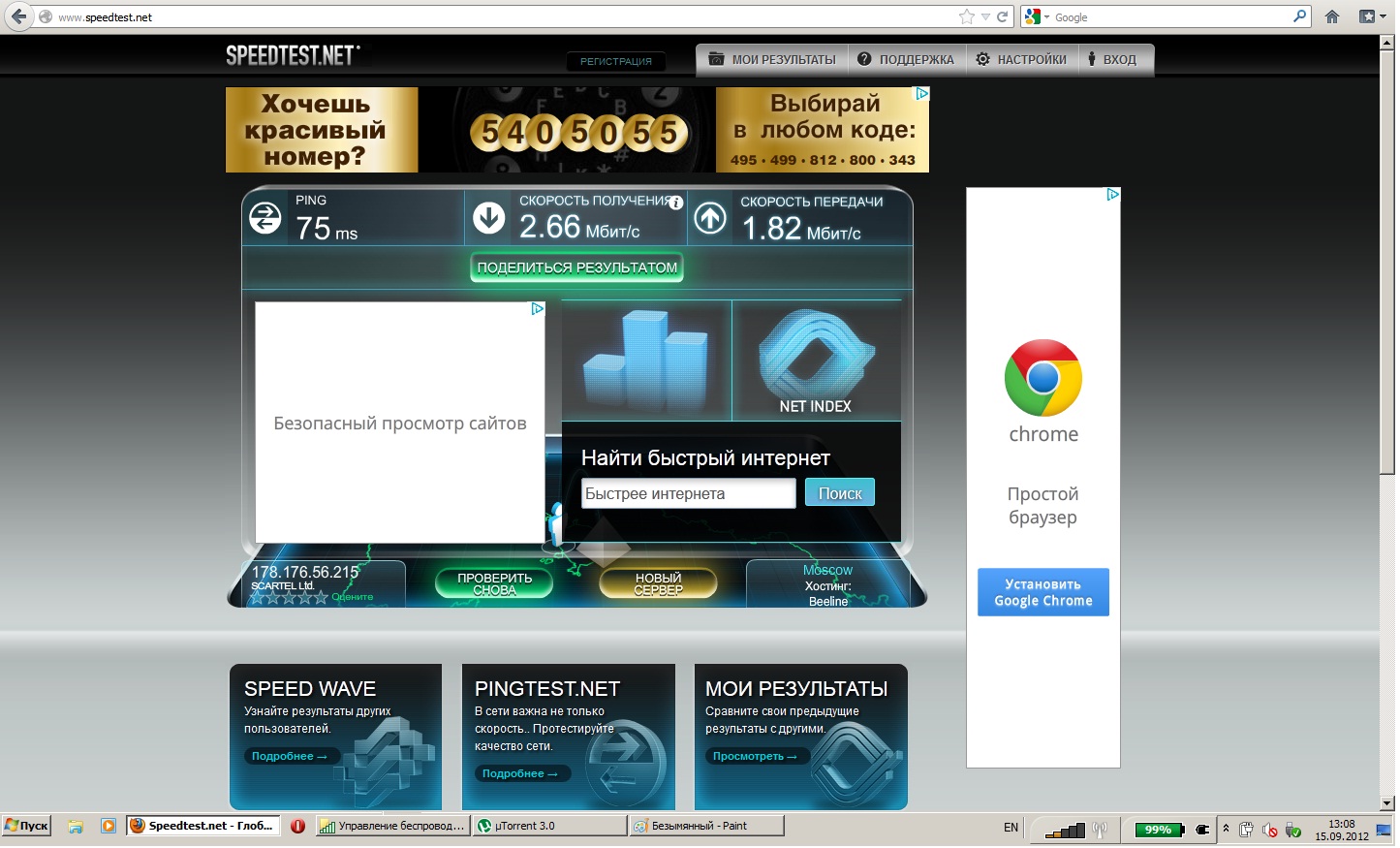Click the Оцените rate link

point(352,597)
